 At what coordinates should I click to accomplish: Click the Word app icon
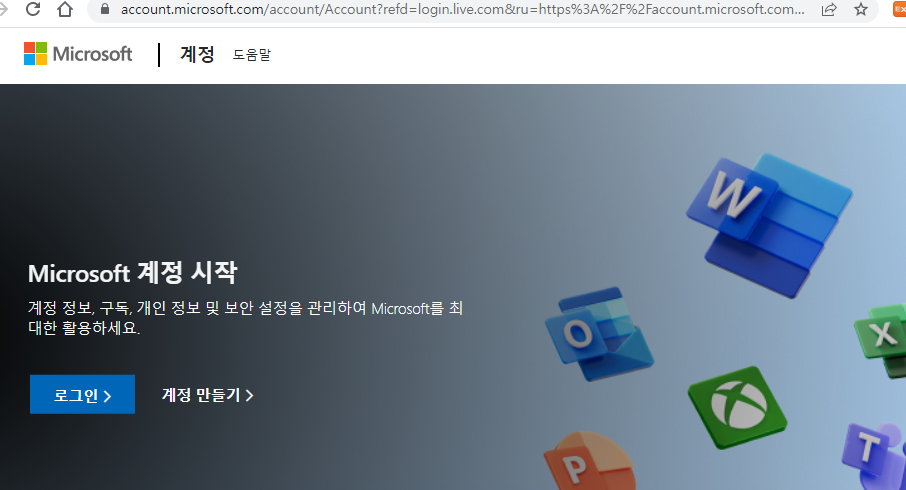[768, 225]
